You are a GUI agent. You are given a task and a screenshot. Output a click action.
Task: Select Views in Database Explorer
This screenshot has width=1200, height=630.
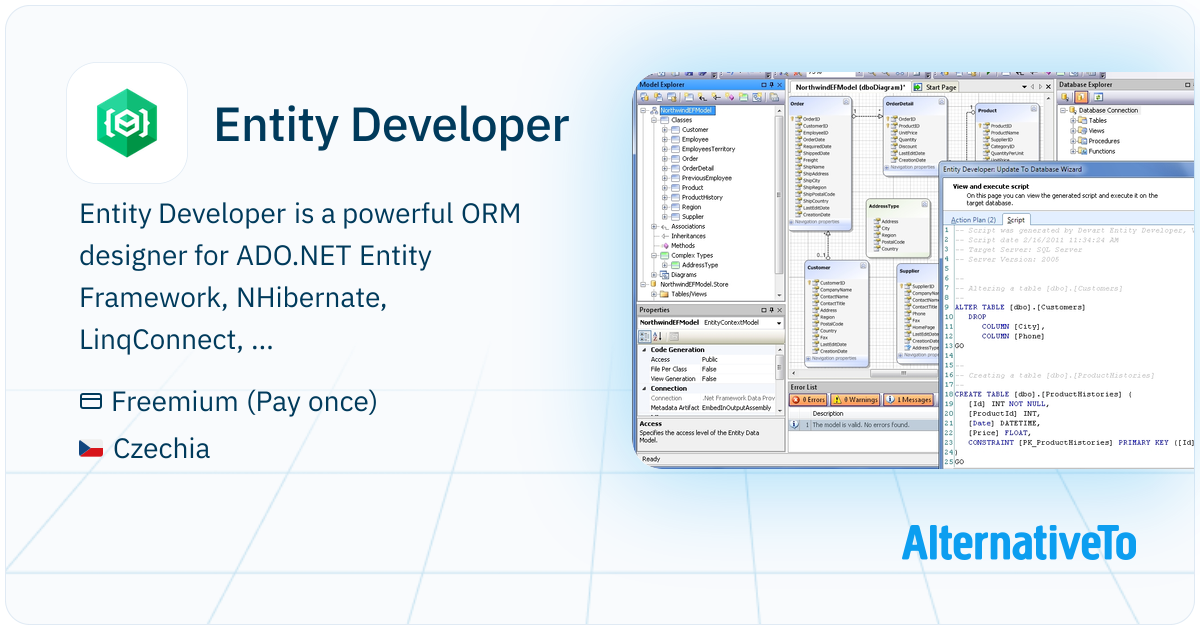(1096, 130)
